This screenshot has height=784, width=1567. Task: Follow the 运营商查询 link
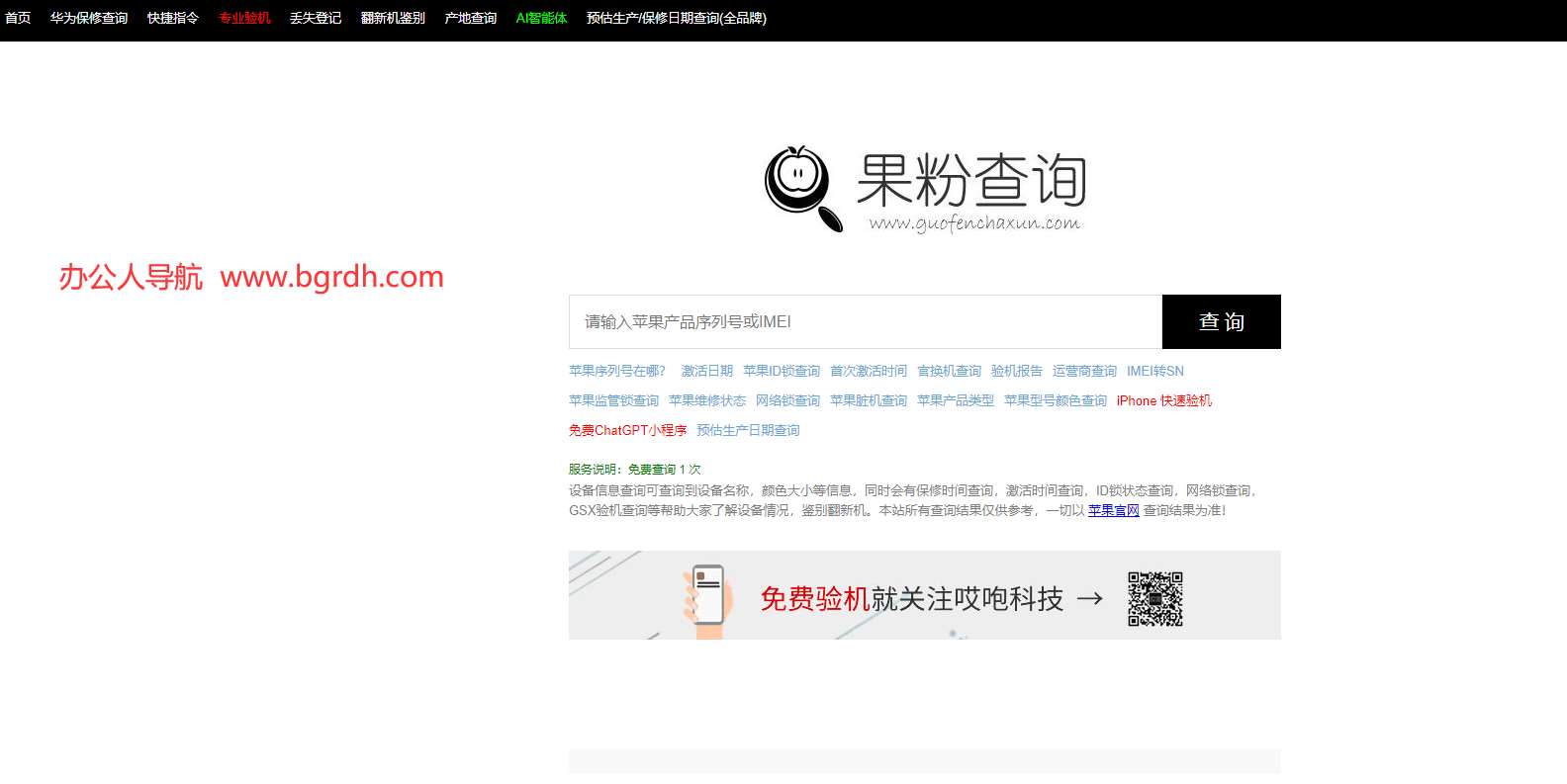1085,371
